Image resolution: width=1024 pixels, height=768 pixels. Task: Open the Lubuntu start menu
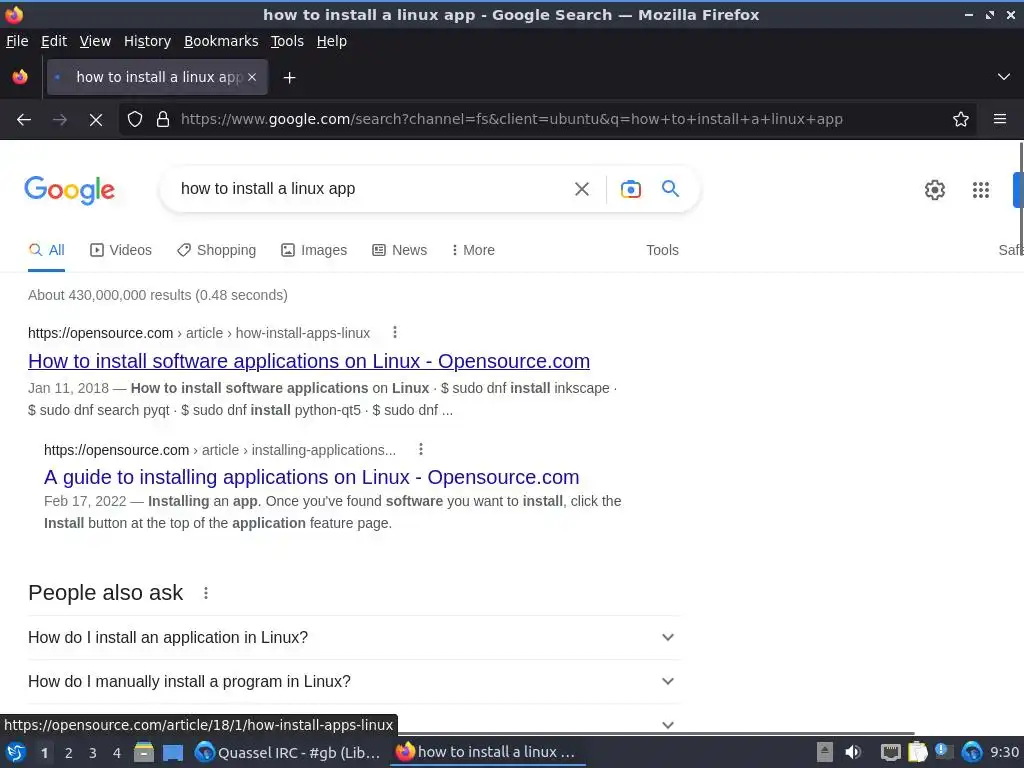[16, 752]
